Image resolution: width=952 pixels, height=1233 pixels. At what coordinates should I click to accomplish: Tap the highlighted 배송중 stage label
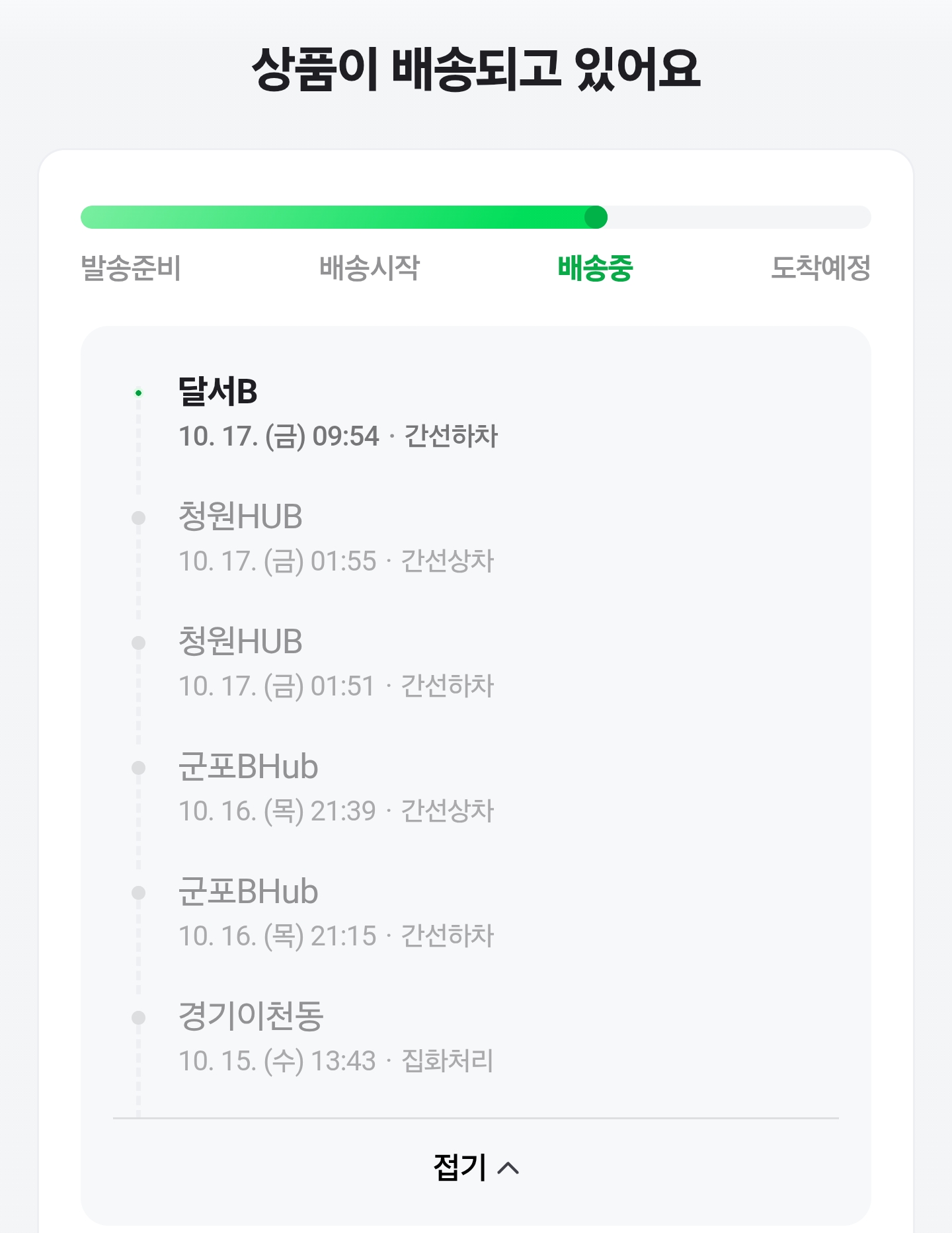(x=595, y=268)
